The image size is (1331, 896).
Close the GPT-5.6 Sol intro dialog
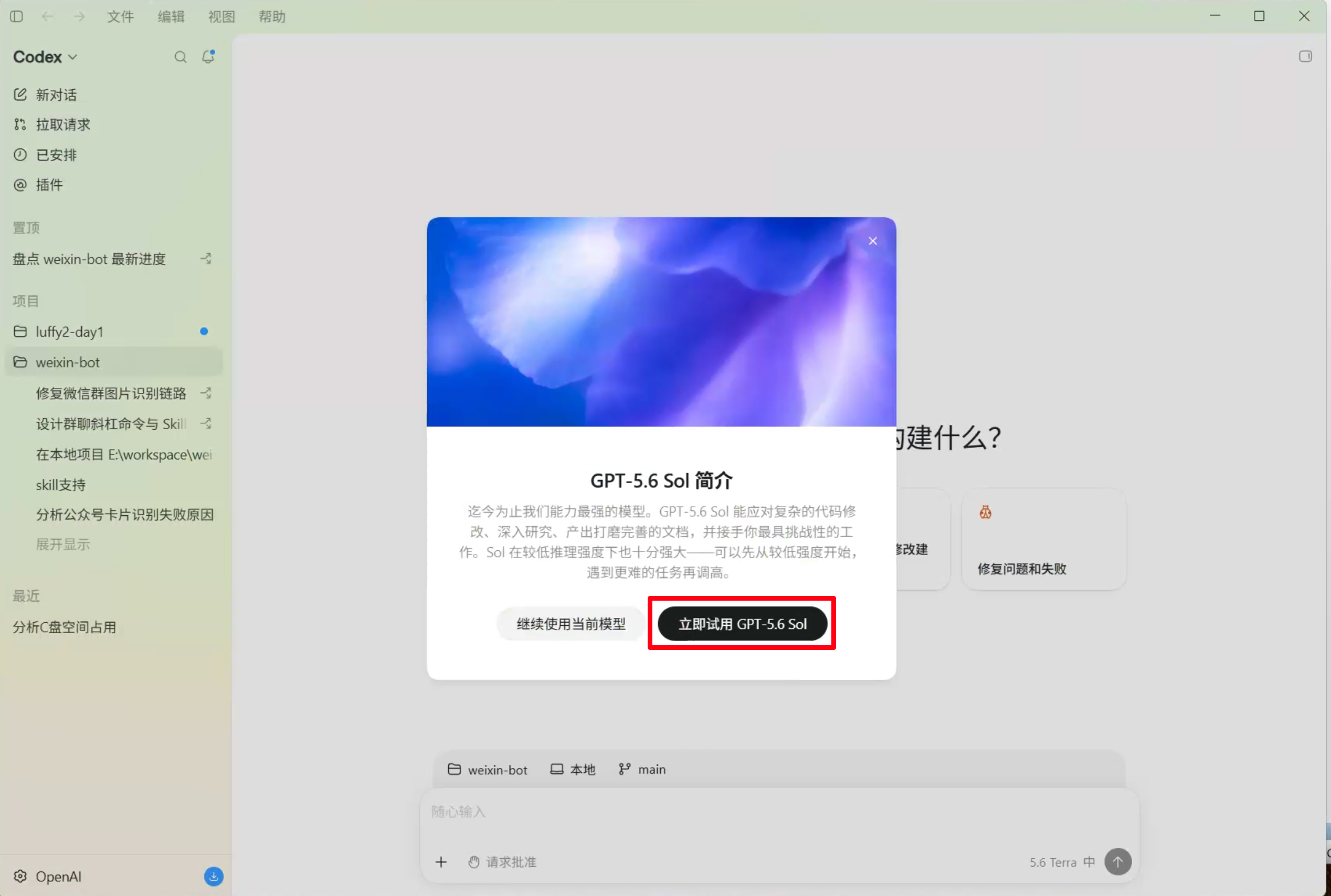[x=872, y=241]
